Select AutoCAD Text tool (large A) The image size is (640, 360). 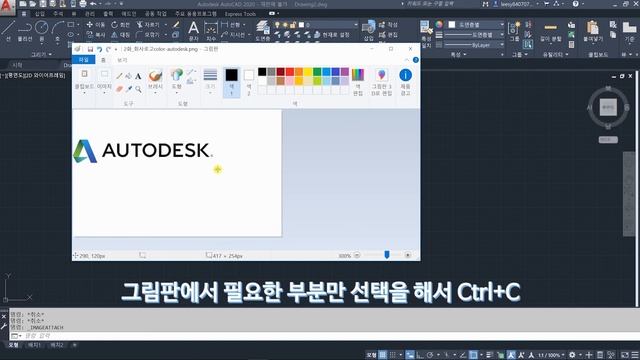193,31
